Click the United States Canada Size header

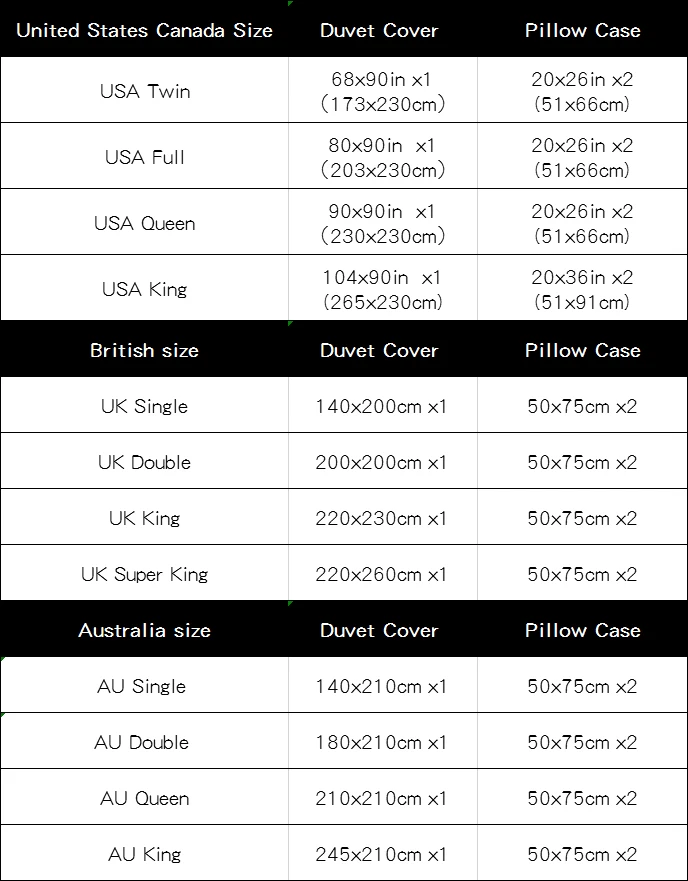tap(144, 30)
